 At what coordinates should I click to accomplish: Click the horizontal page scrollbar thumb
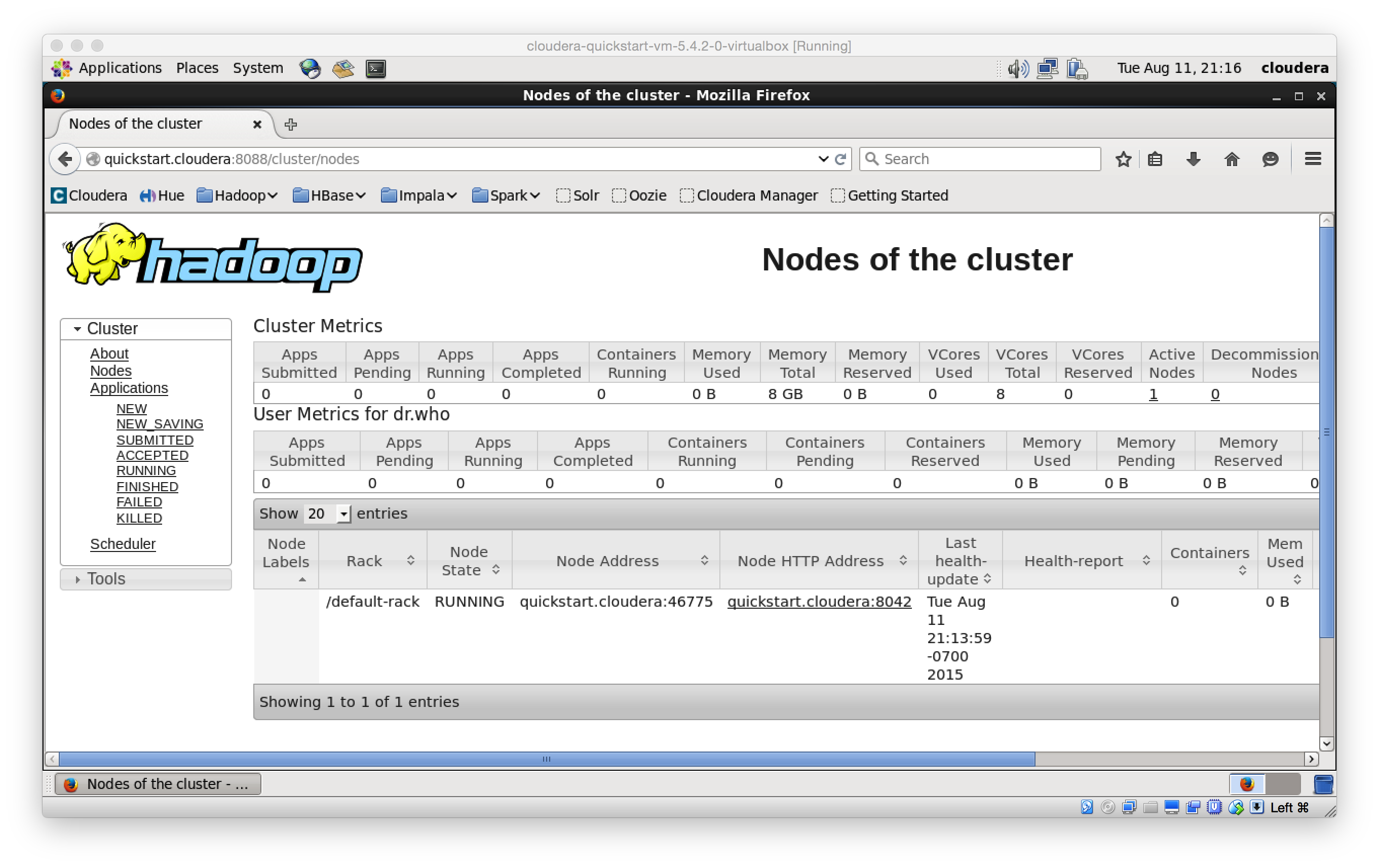(x=546, y=759)
